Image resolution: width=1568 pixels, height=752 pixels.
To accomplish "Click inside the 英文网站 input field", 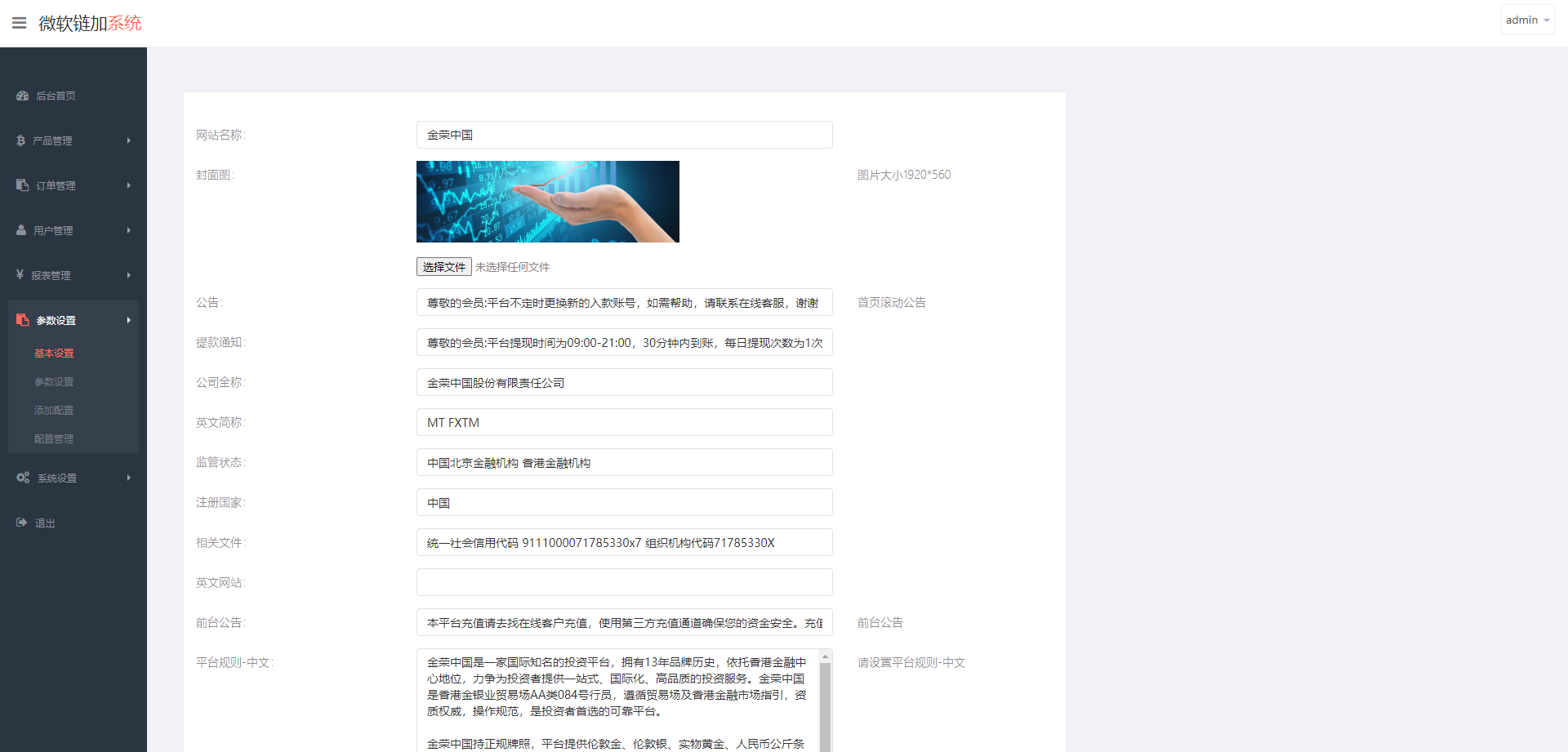I will [624, 582].
